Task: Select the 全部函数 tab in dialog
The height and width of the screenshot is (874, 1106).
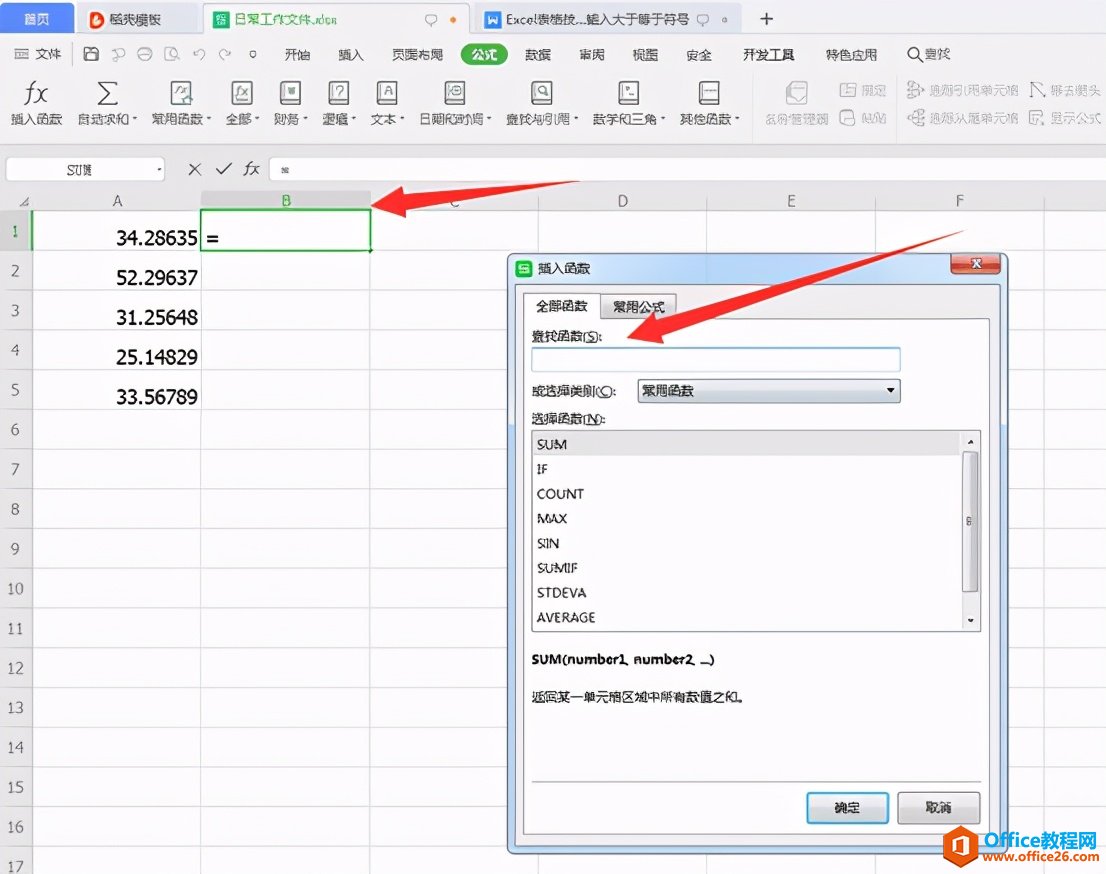Action: pyautogui.click(x=561, y=306)
